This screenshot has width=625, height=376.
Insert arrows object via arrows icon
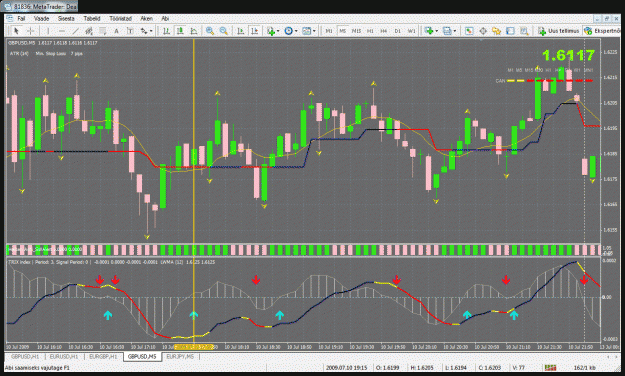(143, 31)
